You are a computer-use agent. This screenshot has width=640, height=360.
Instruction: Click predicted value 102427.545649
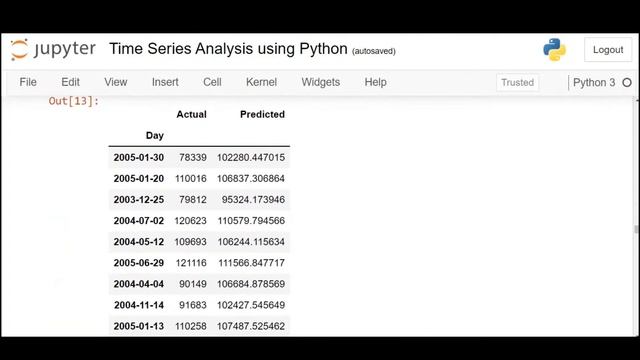tap(251, 305)
